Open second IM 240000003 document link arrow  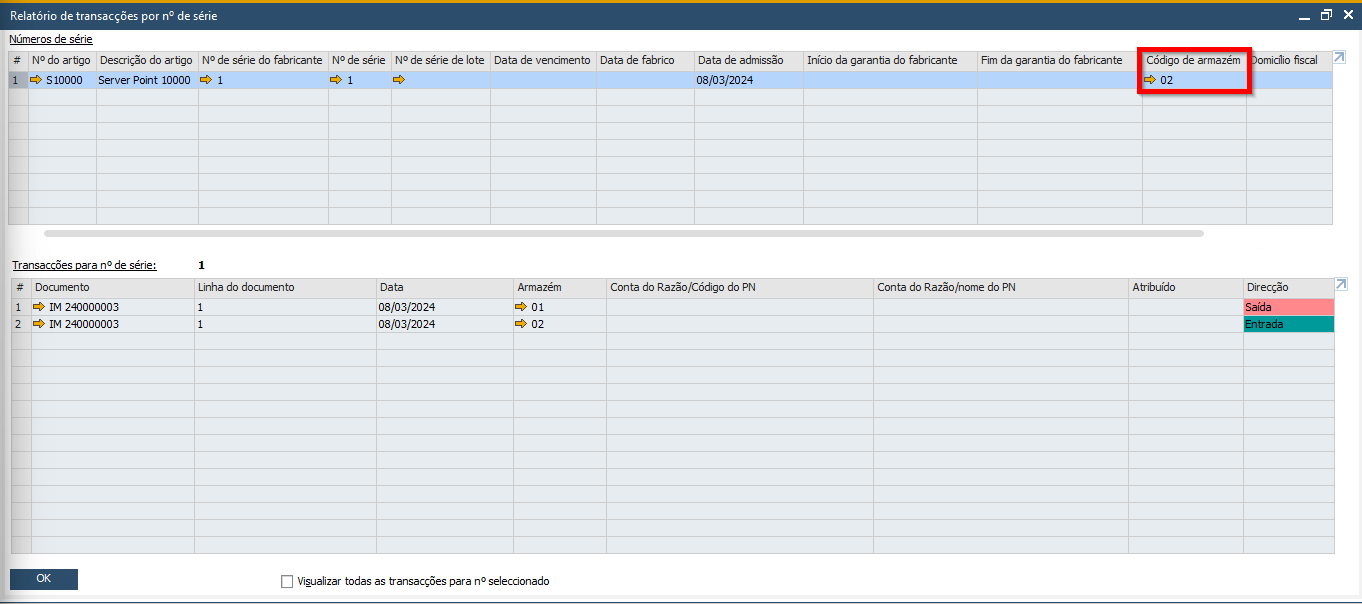[x=39, y=324]
